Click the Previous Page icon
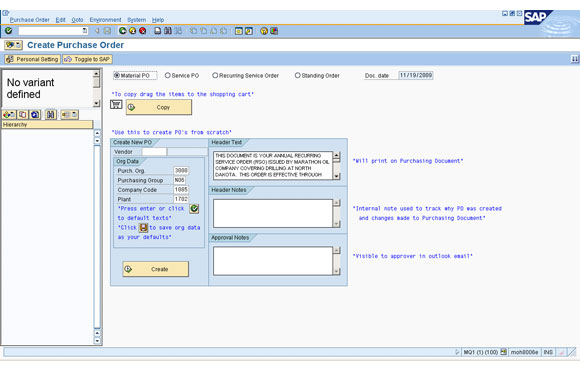 [203, 31]
